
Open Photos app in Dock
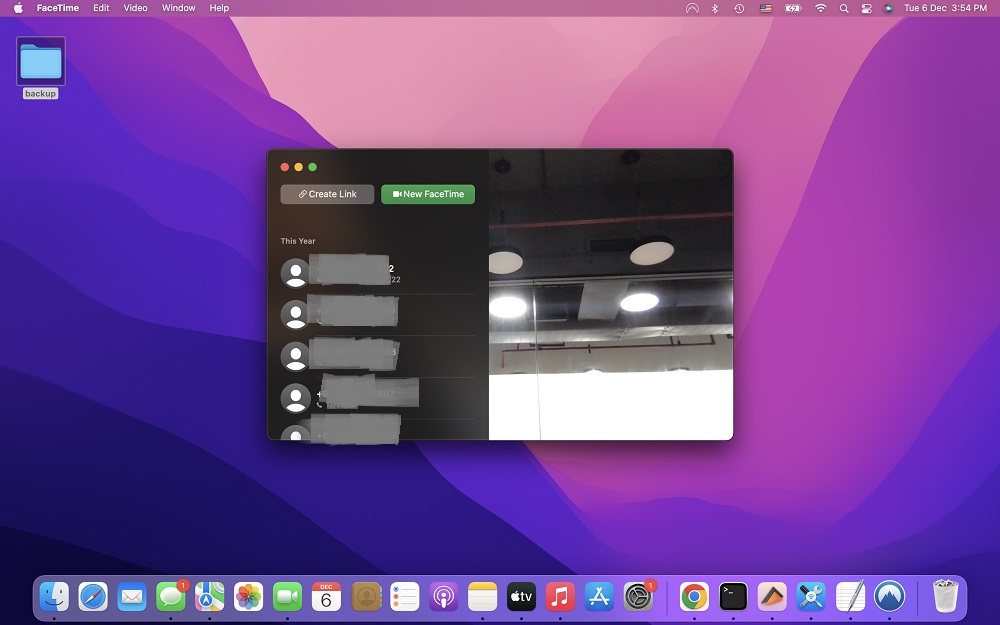(x=249, y=597)
